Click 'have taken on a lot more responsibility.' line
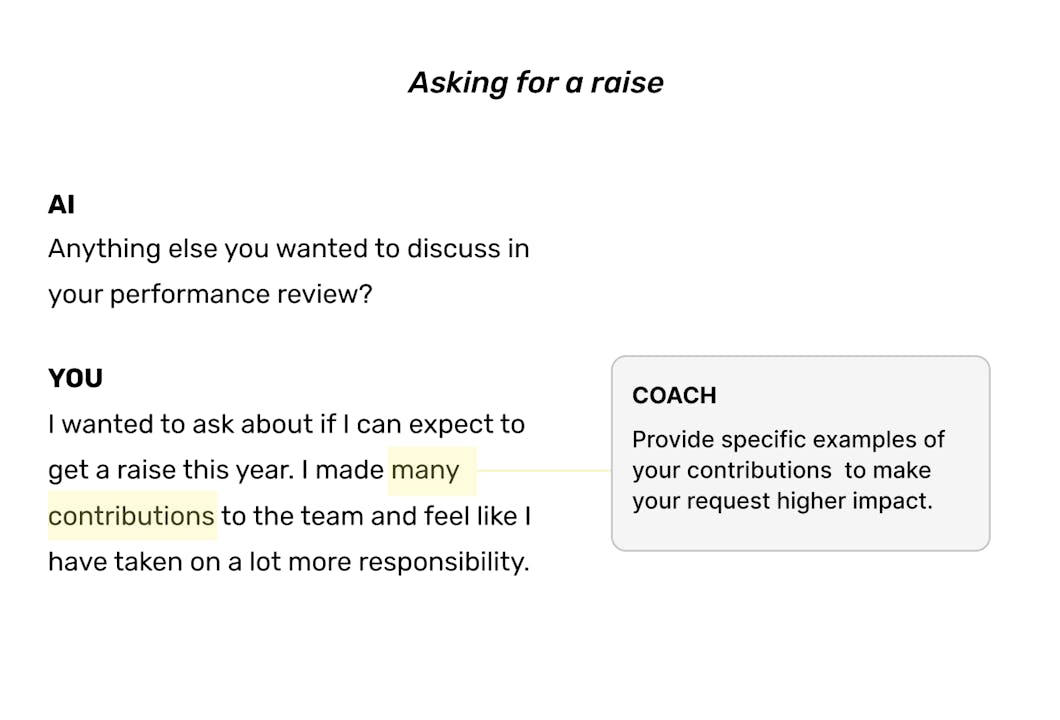 288,562
